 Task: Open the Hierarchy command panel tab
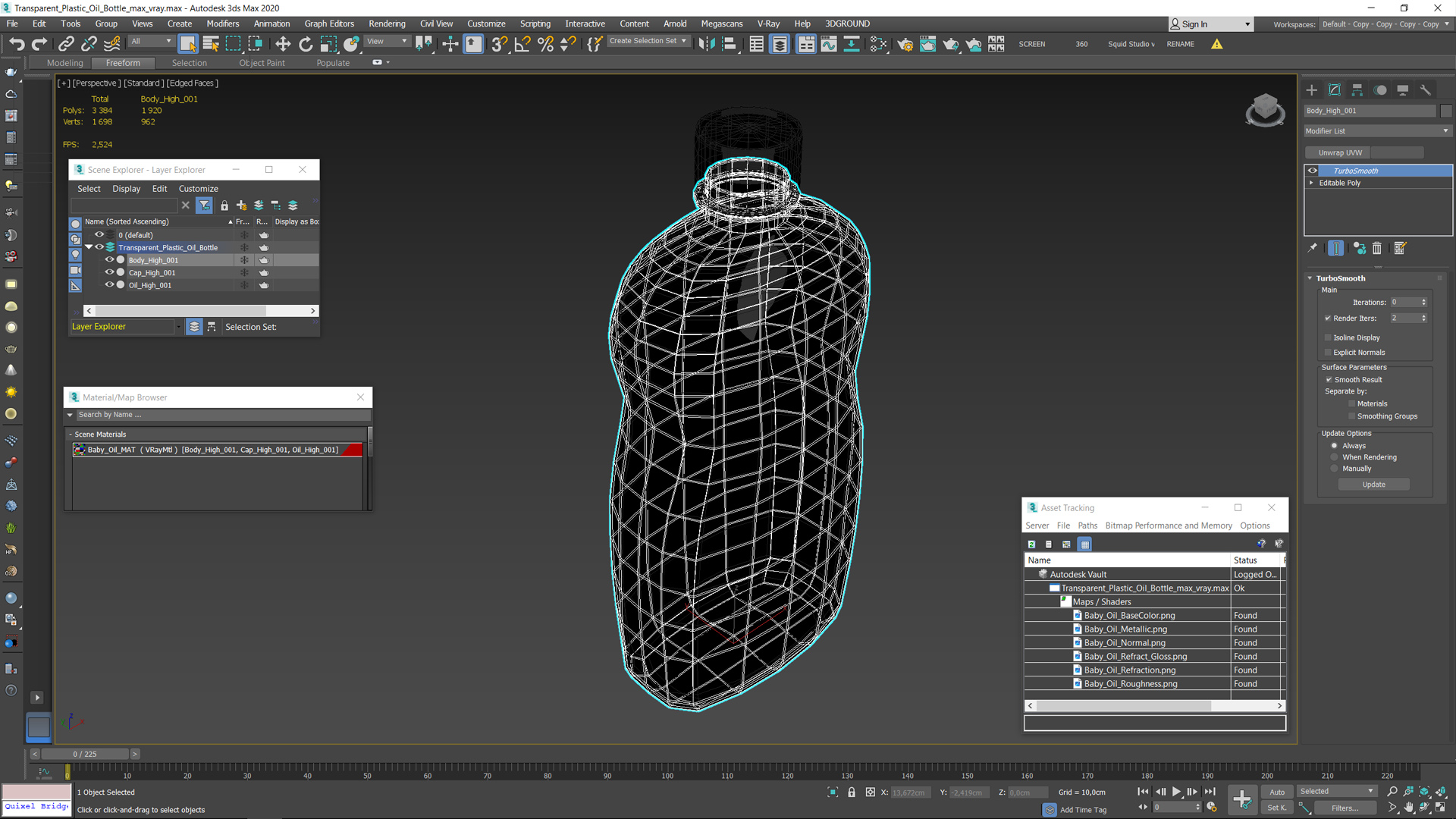1357,89
